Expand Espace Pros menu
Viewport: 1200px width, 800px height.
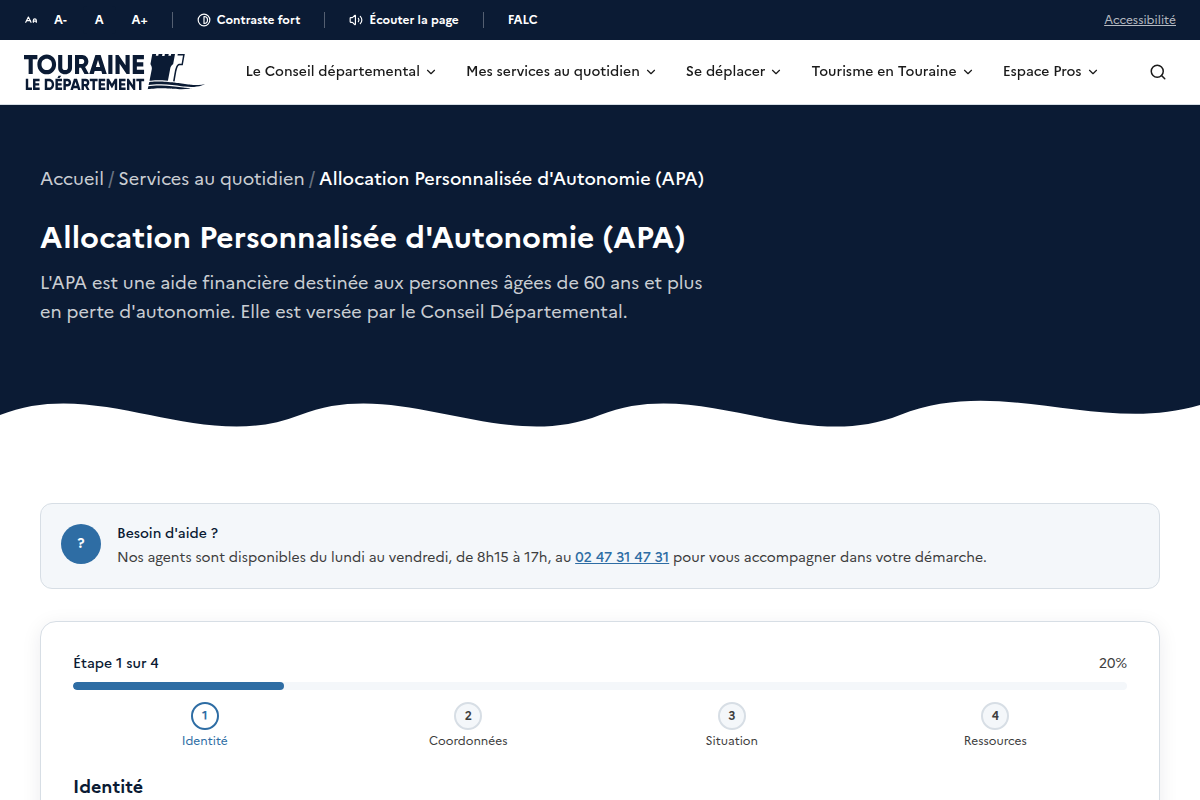tap(1050, 72)
